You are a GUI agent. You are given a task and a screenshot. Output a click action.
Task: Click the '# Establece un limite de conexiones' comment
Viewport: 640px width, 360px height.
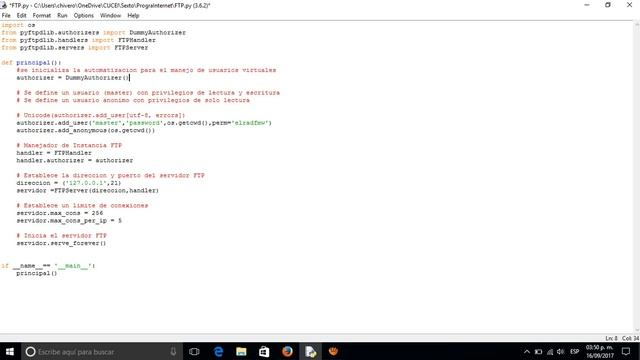[x=82, y=205]
